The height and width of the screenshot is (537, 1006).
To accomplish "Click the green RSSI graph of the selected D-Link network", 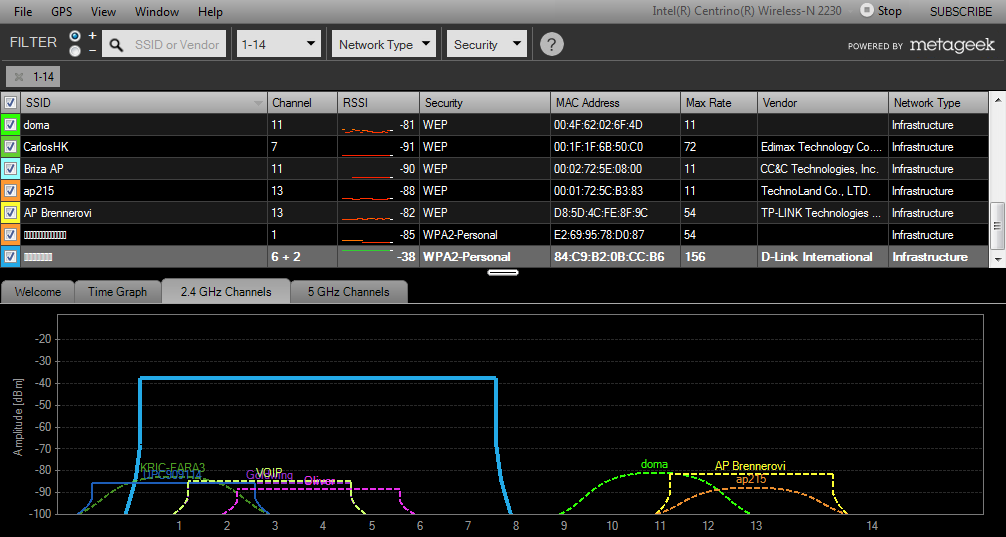I will 367,251.
